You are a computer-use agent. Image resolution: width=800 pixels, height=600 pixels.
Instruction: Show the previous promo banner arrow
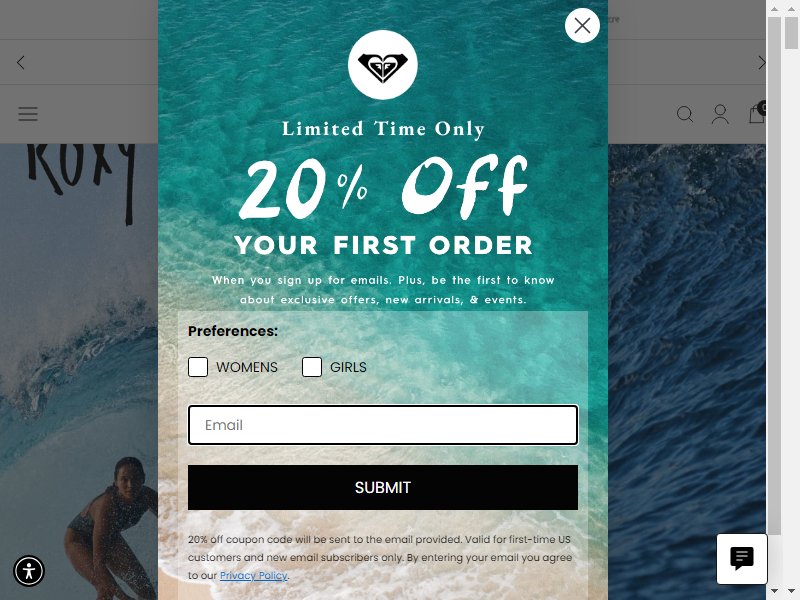tap(20, 63)
